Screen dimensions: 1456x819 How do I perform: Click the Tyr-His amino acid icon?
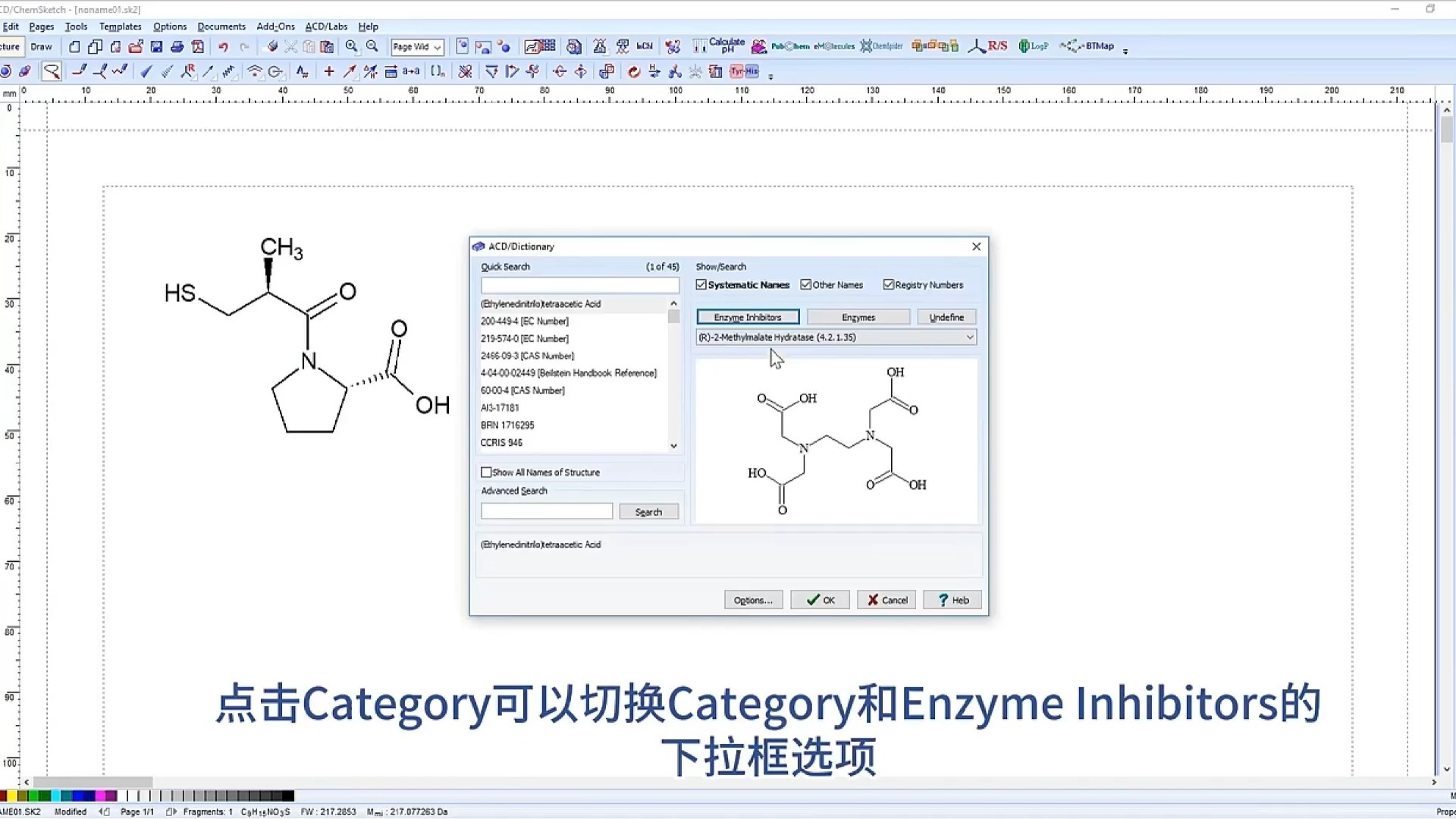click(744, 72)
